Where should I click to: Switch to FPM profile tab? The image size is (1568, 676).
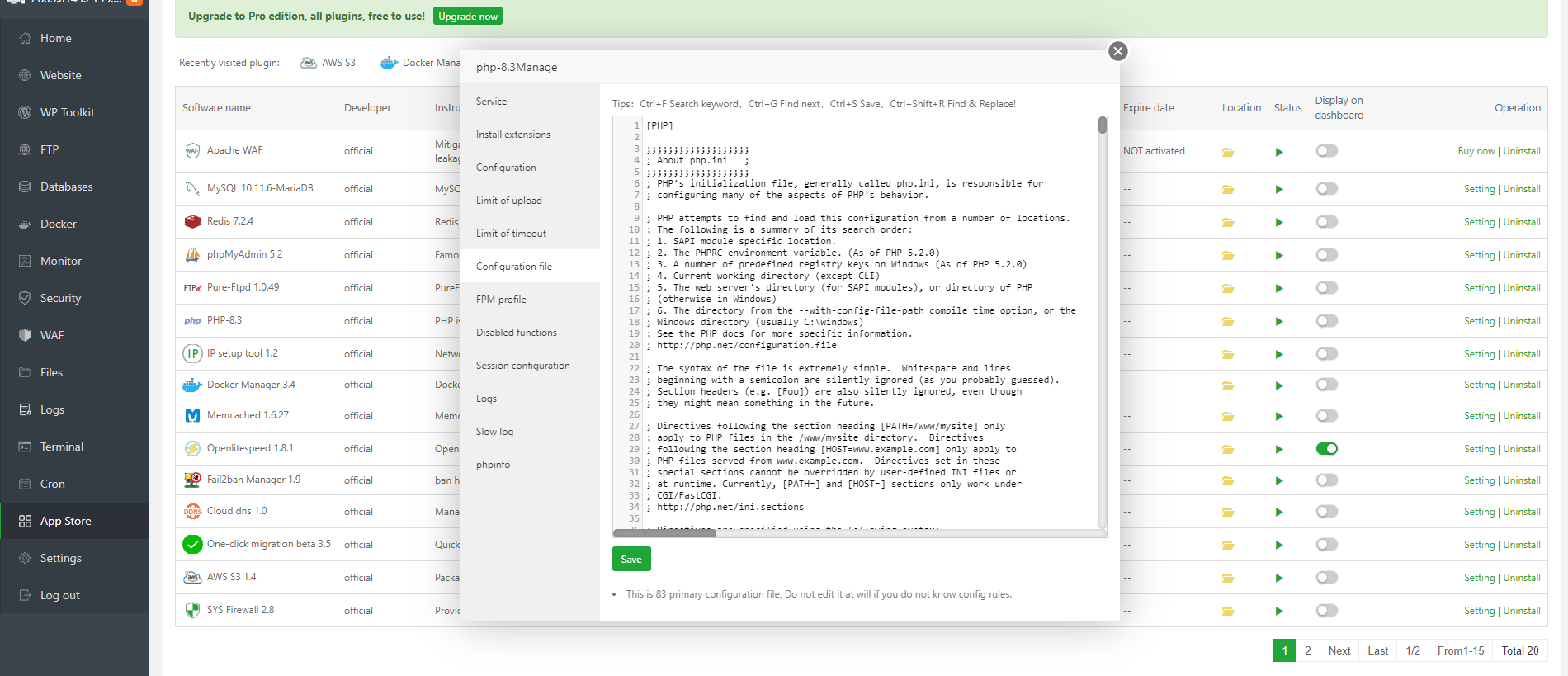click(x=530, y=300)
